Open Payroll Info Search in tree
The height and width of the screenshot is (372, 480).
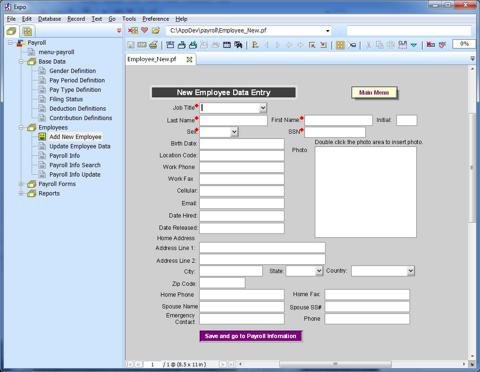tap(75, 165)
